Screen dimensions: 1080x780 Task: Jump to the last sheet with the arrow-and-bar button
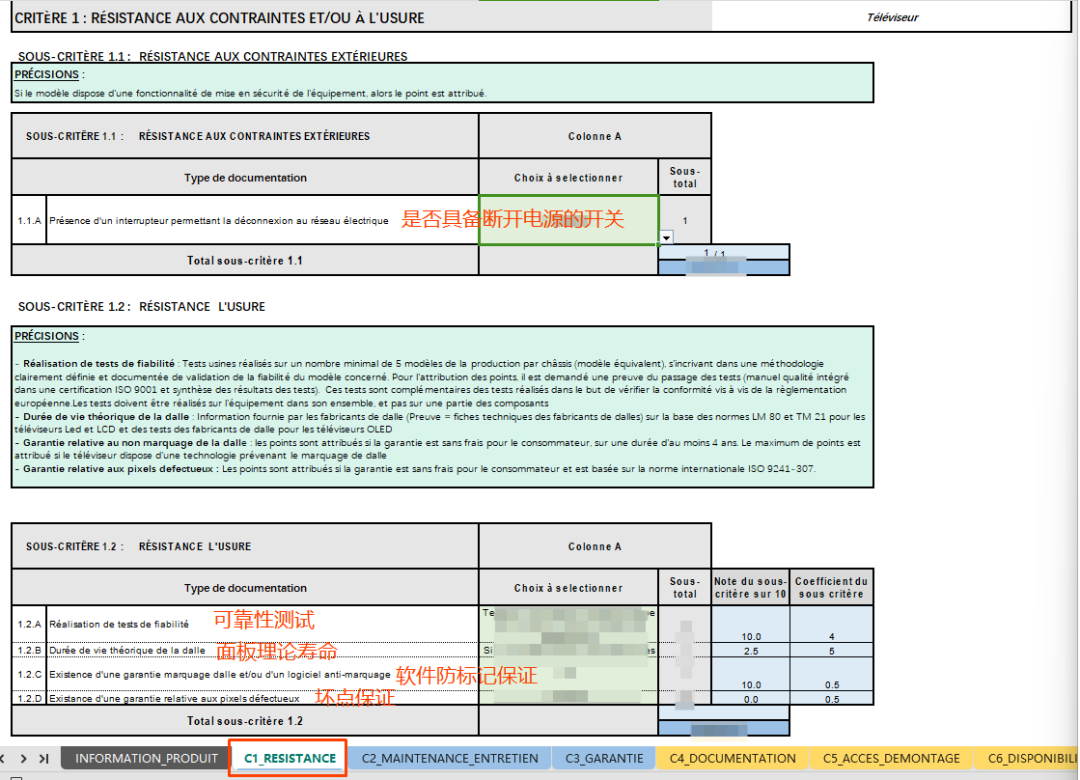(44, 759)
